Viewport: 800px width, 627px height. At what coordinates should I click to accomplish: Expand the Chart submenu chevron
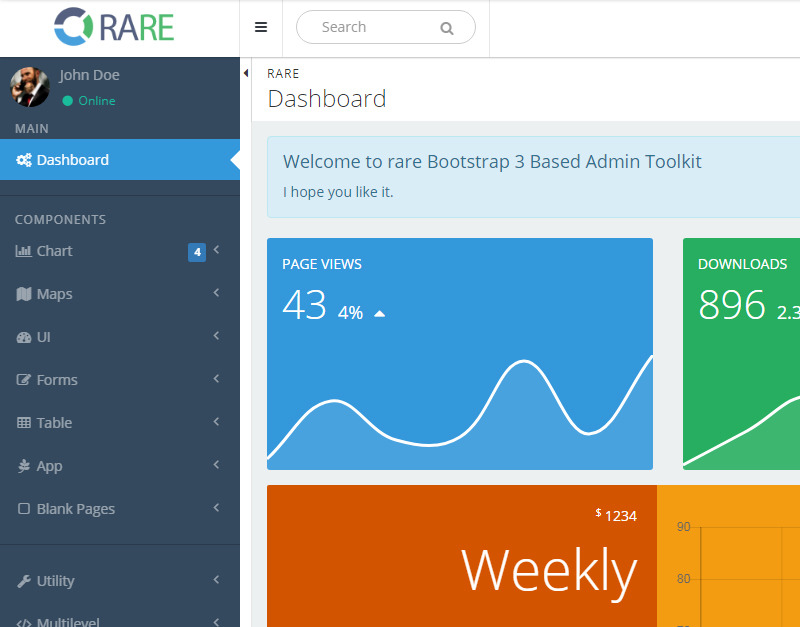[215, 251]
